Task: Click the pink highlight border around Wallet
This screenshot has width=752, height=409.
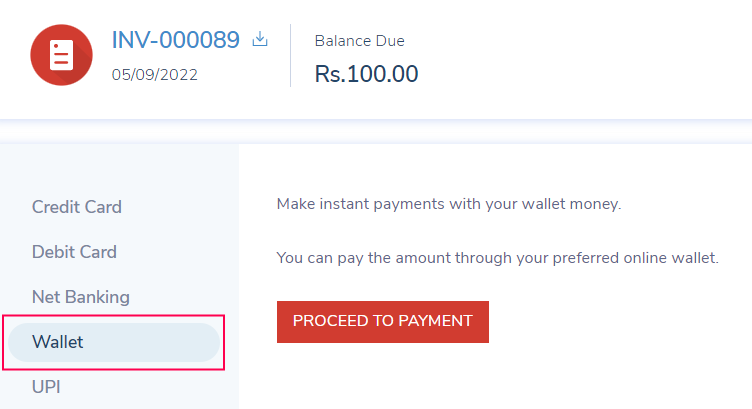Action: point(224,342)
